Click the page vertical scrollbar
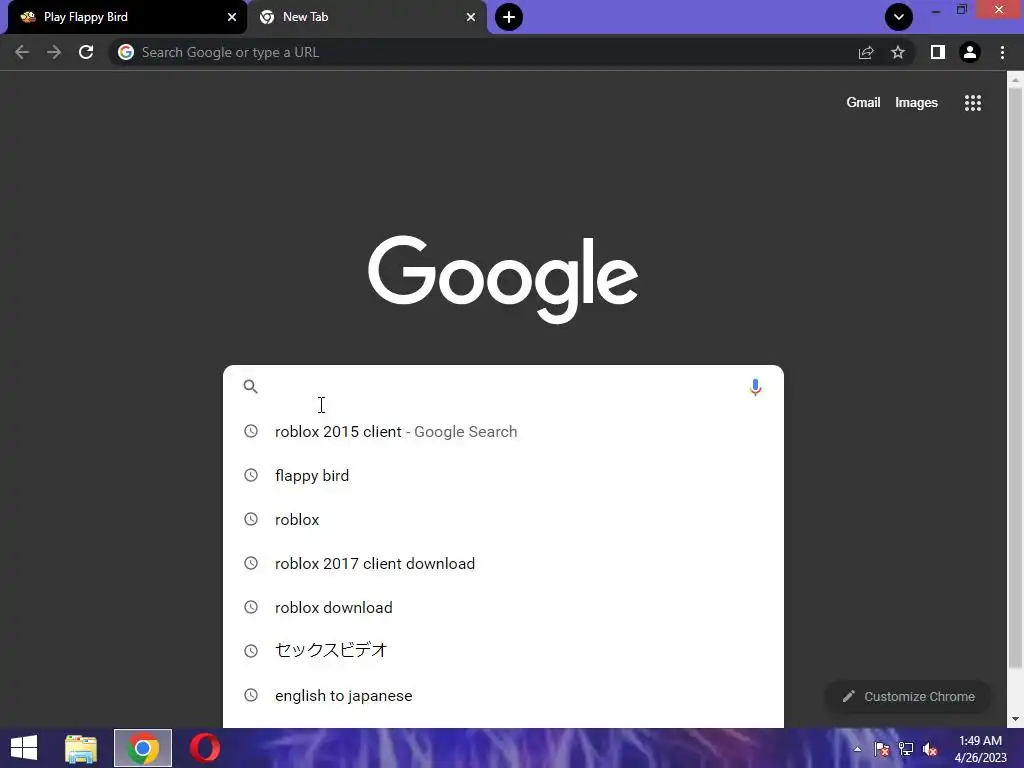The width and height of the screenshot is (1024, 768). pos(1015,379)
